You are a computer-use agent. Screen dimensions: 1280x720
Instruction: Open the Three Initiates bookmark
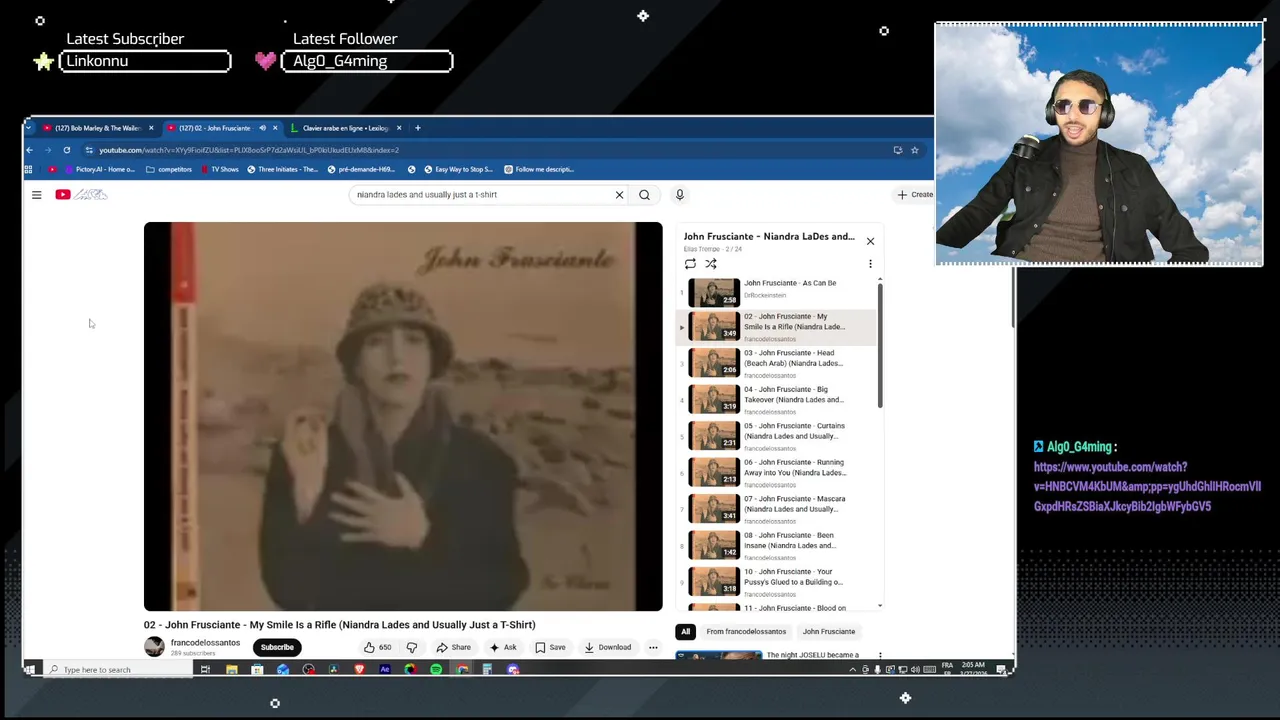tap(282, 169)
